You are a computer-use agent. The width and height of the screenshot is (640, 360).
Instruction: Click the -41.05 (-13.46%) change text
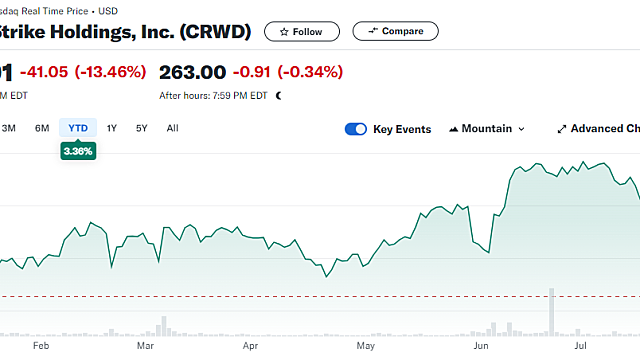tap(83, 72)
